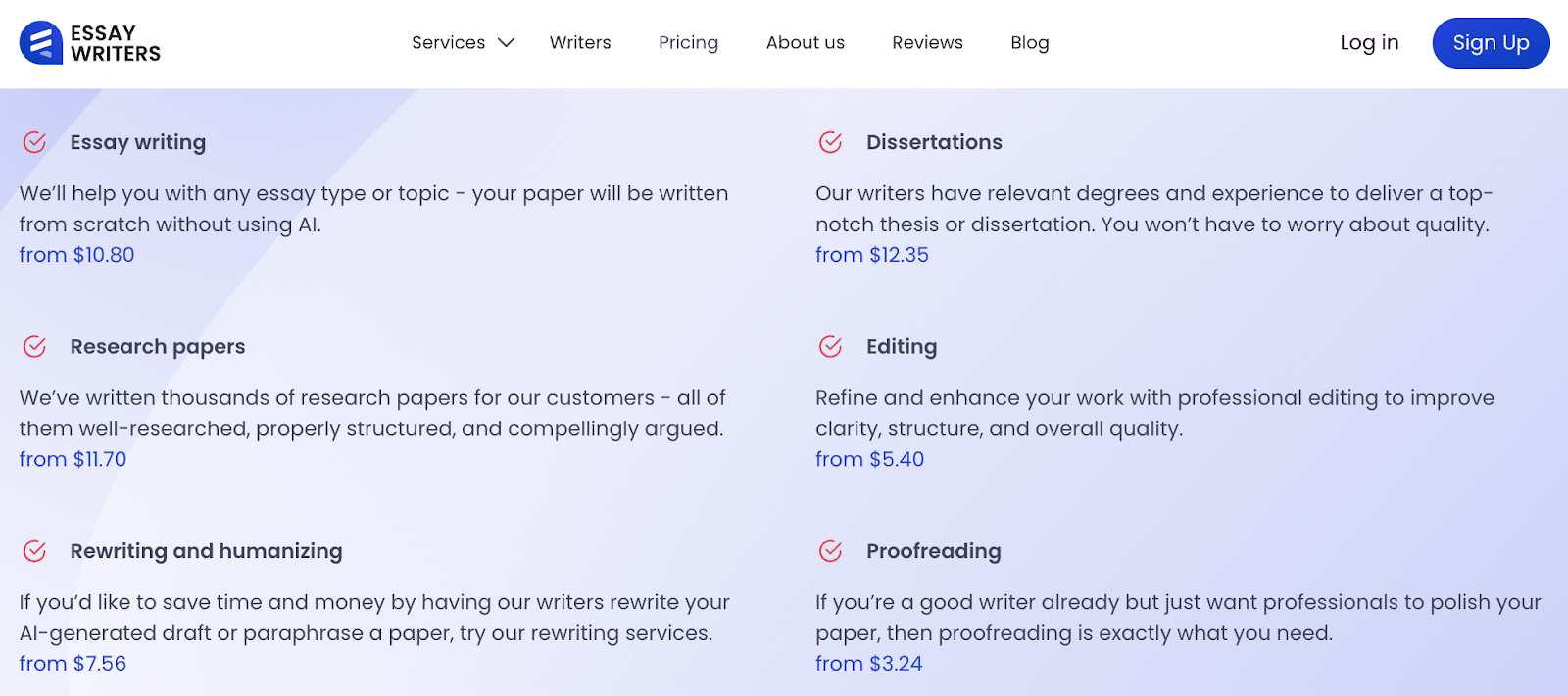Open the Writers menu item
1568x696 pixels.
tap(580, 43)
